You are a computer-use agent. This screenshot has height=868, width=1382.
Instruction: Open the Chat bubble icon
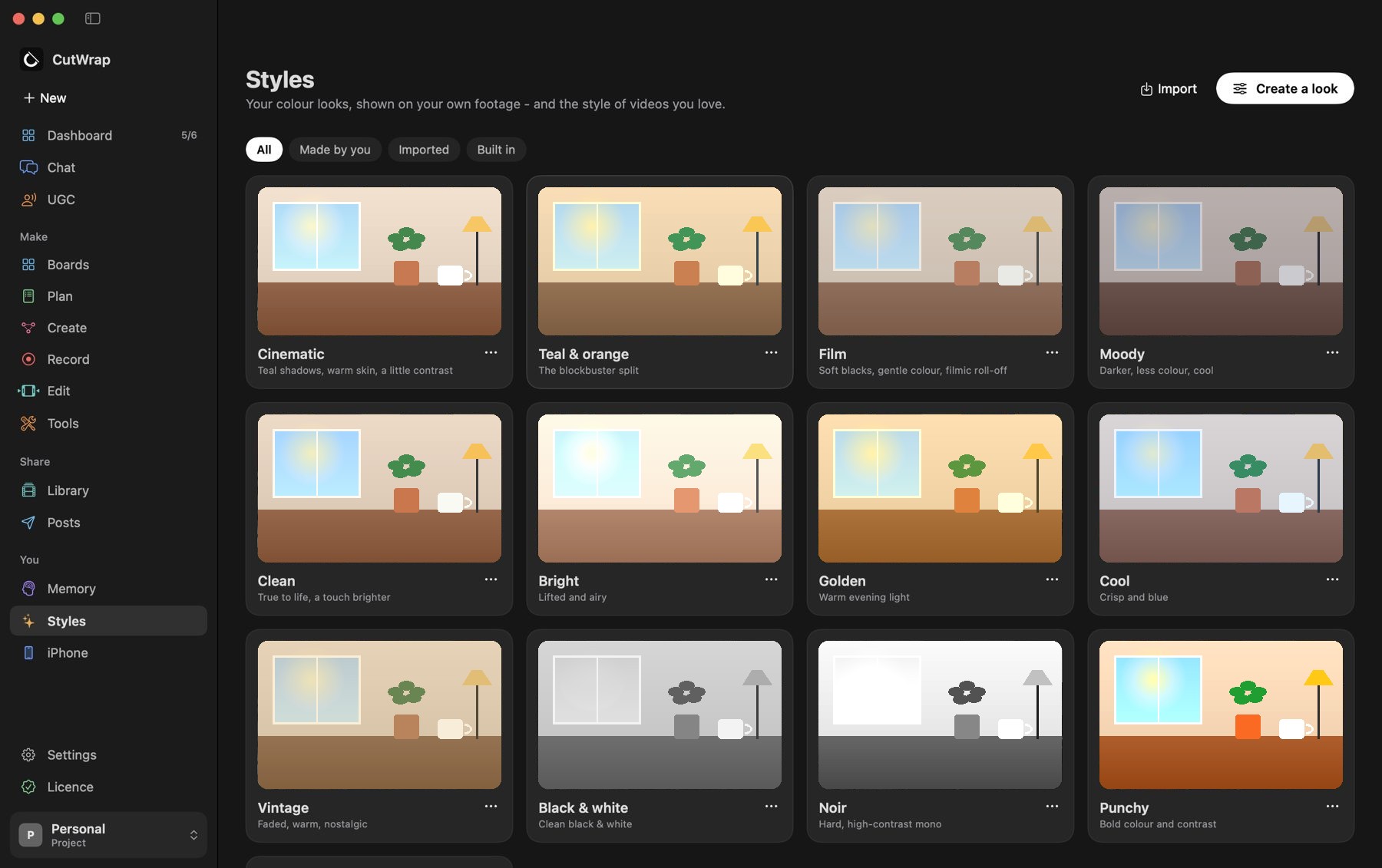pos(28,167)
